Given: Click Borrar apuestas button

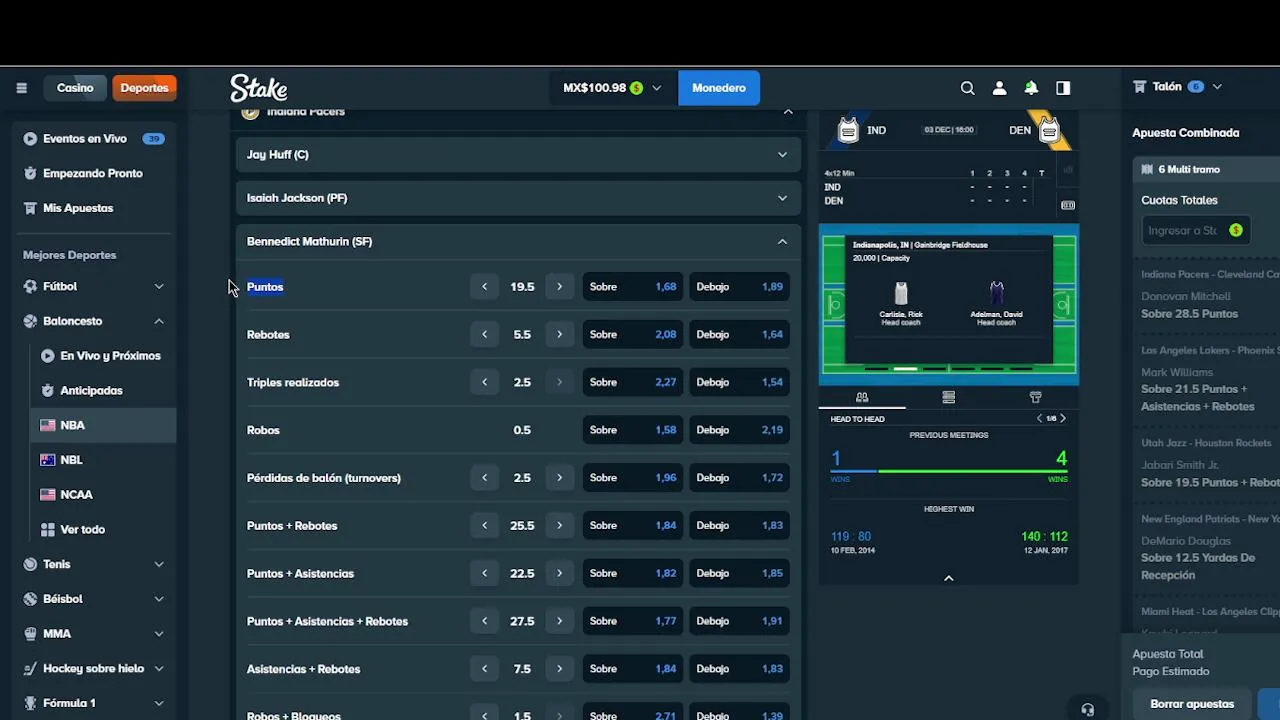Looking at the screenshot, I should tap(1192, 704).
